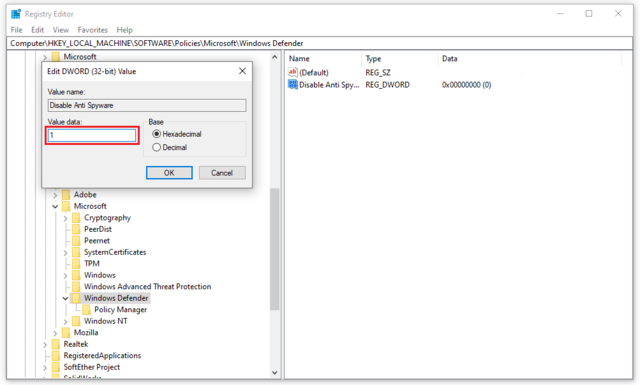This screenshot has width=640, height=385.
Task: Select the Policy Manager folder icon
Action: point(87,309)
